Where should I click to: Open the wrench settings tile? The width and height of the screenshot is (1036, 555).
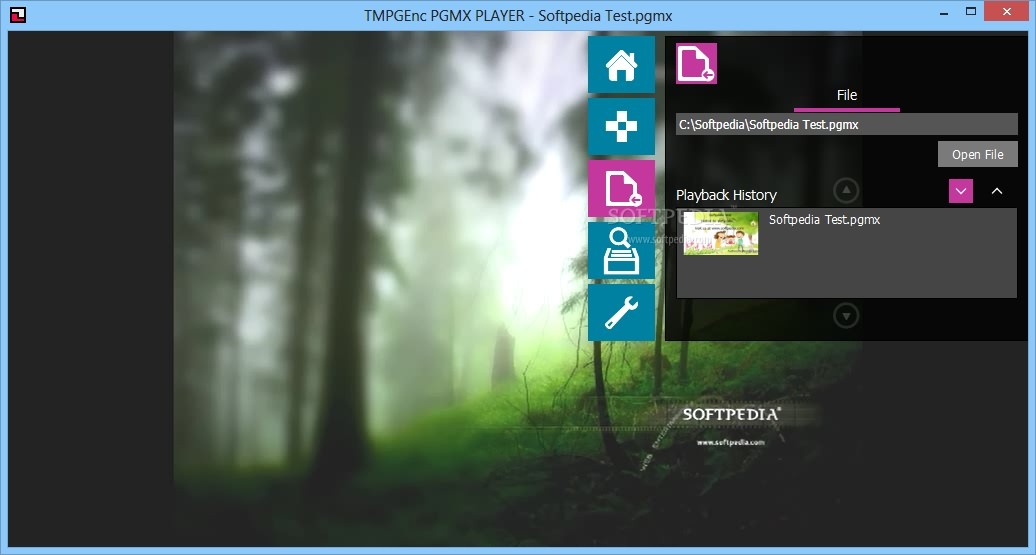(x=621, y=313)
